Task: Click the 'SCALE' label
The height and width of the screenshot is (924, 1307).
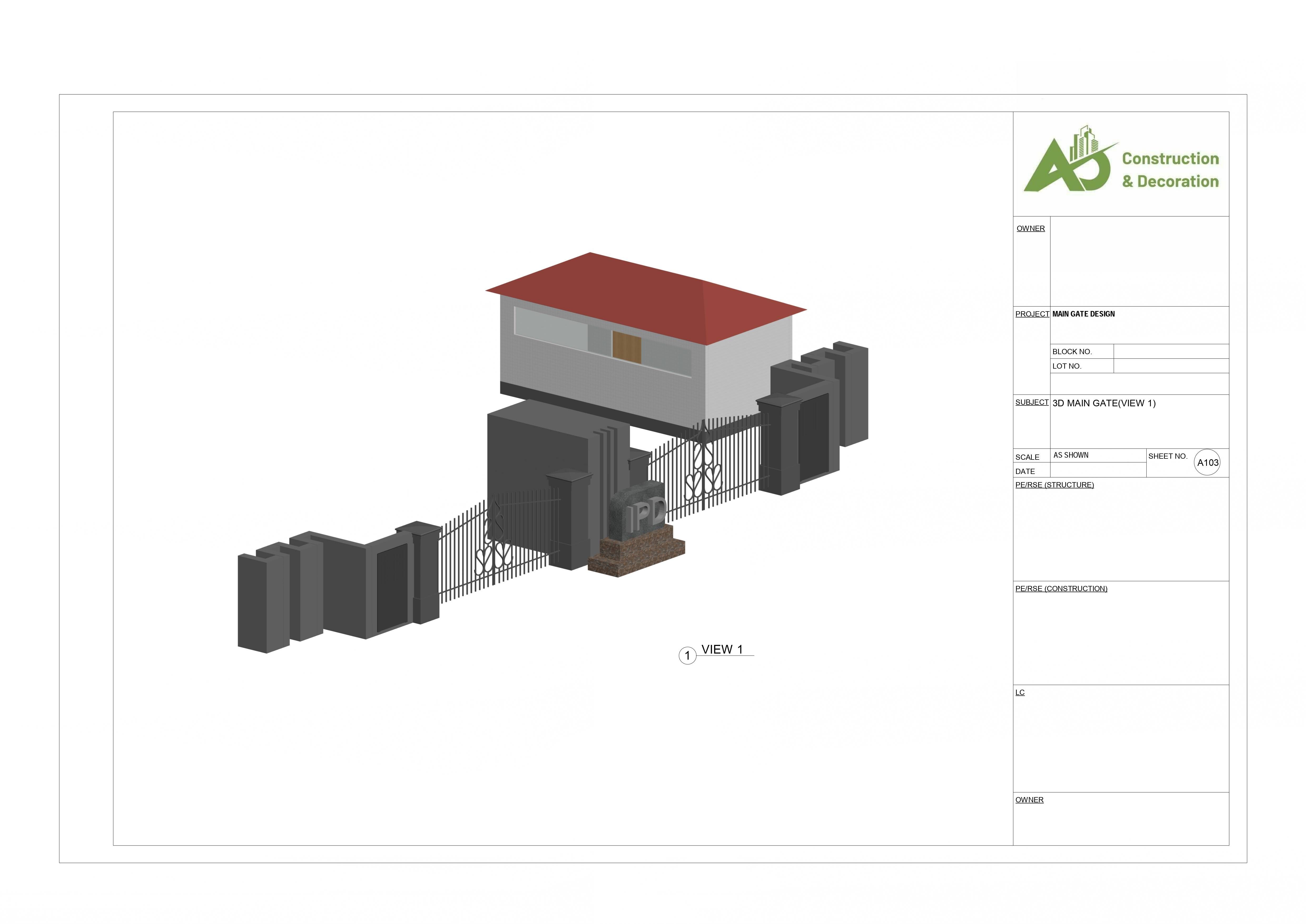Action: [x=1027, y=457]
